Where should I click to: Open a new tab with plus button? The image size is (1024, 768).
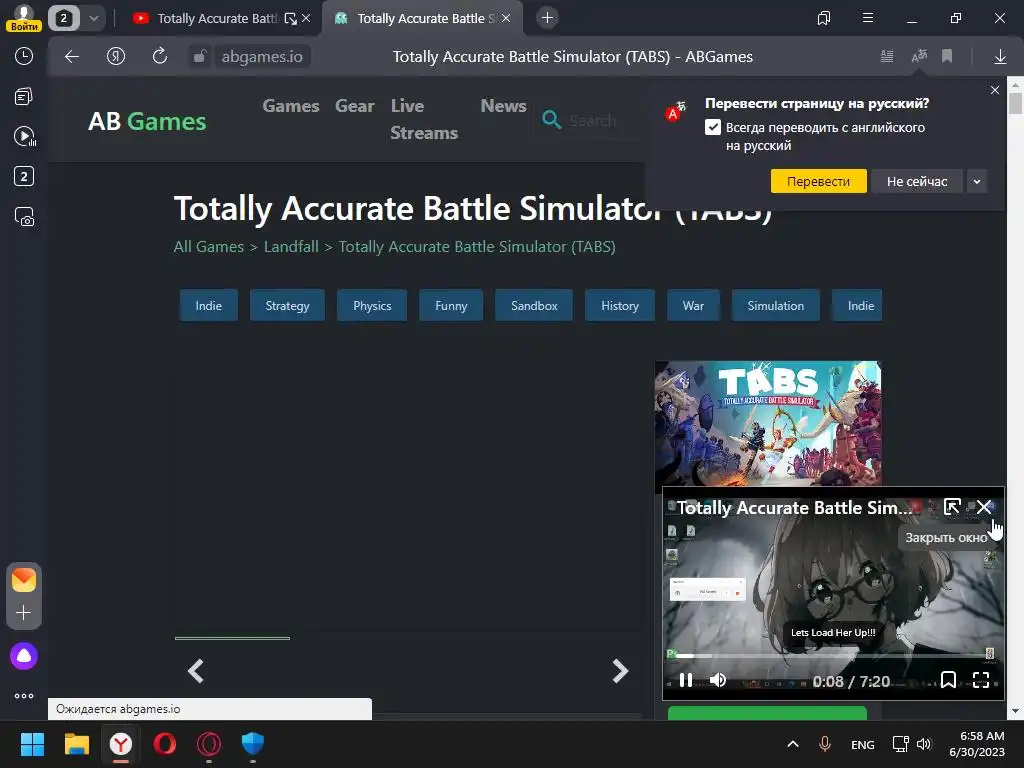tap(547, 18)
